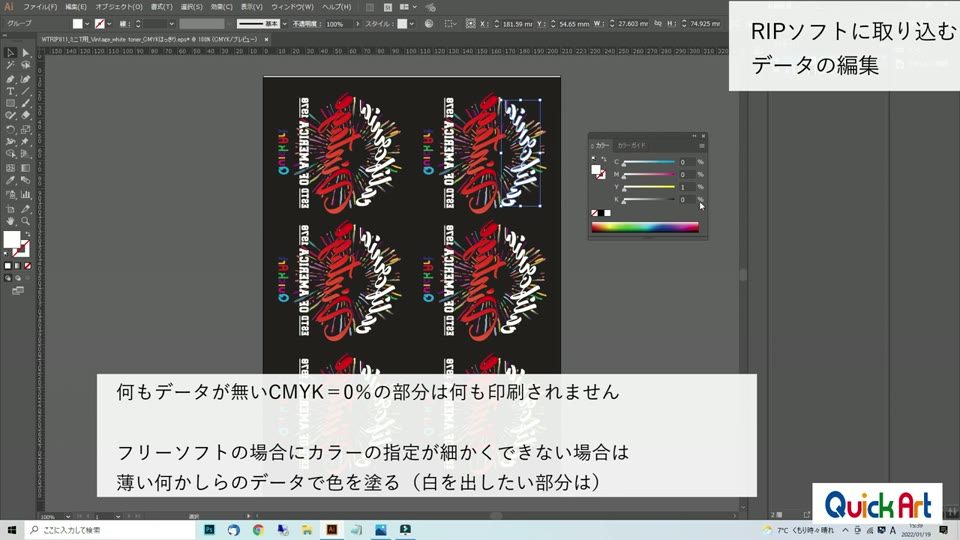Screen dimensions: 960x540
Task: Adjust the Y yellow slider
Action: [649, 187]
